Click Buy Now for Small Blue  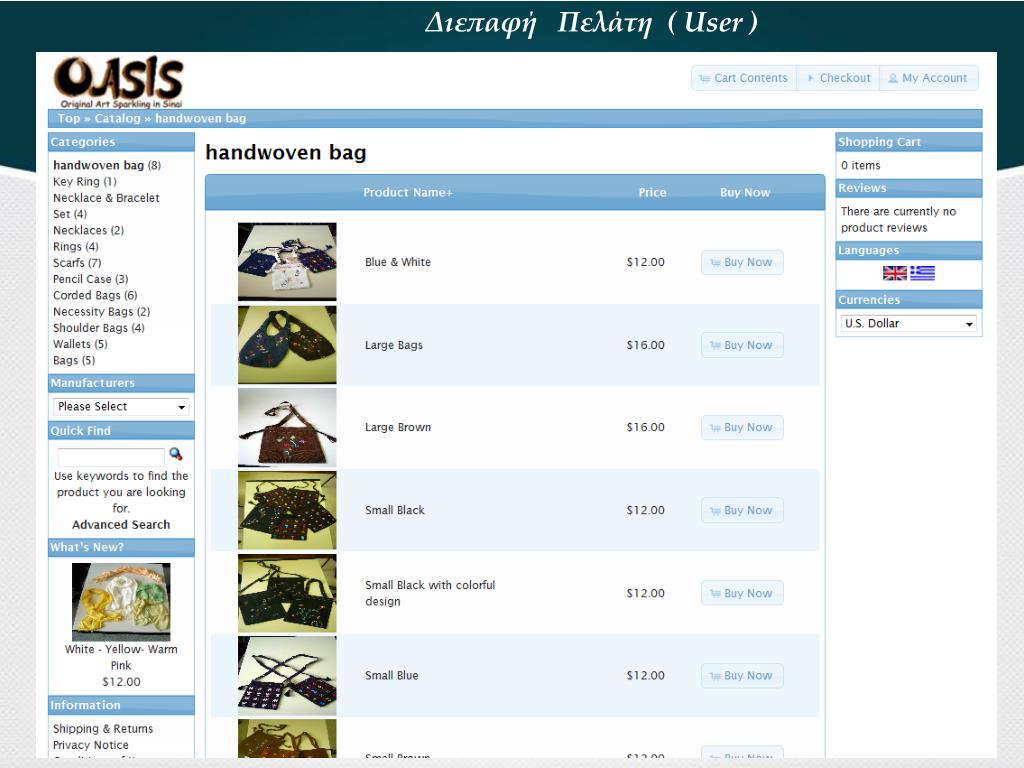click(742, 675)
